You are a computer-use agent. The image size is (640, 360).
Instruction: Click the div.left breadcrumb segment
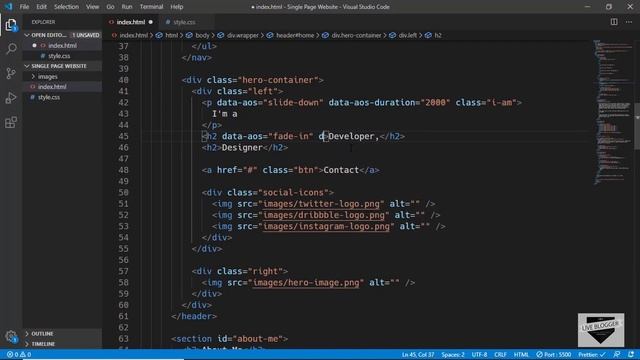407,36
